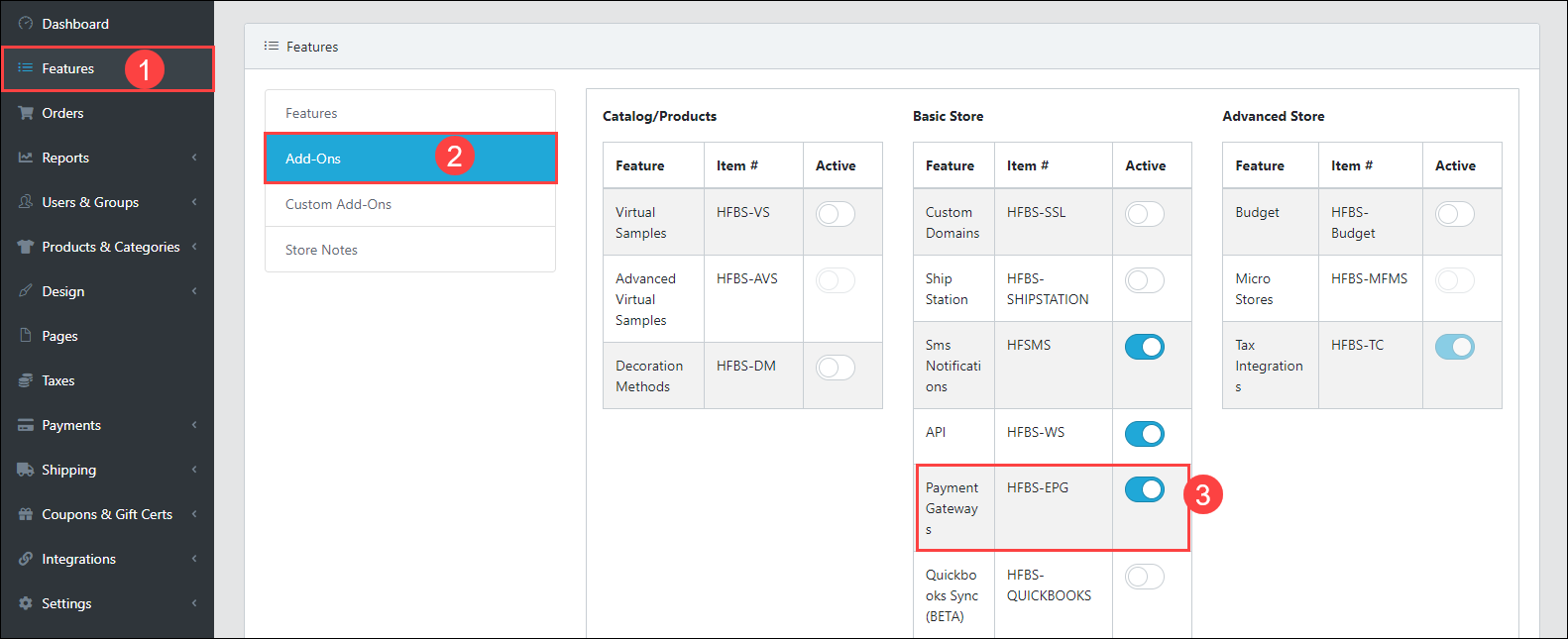Click the Products & Categories t-shirt icon

point(26,247)
